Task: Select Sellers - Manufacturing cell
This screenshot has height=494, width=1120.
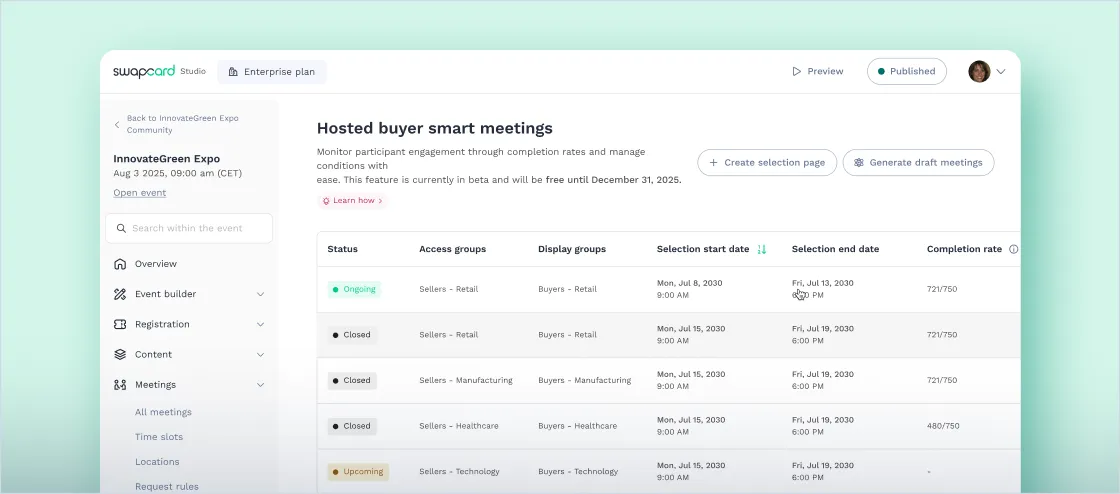Action: [x=466, y=380]
